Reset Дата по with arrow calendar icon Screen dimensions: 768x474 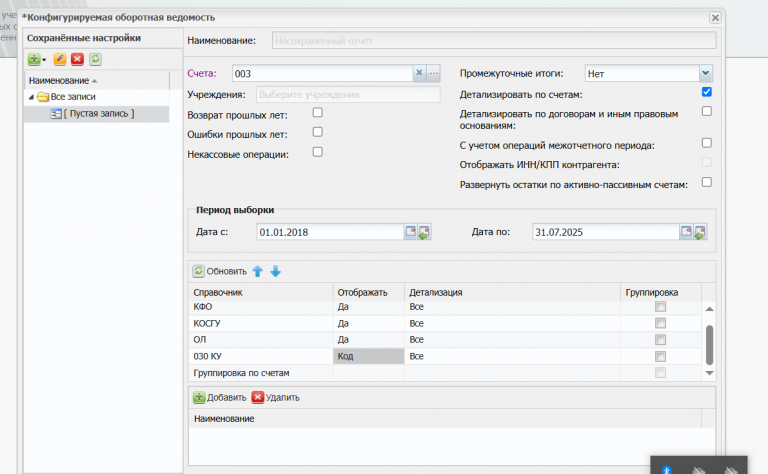tap(700, 232)
